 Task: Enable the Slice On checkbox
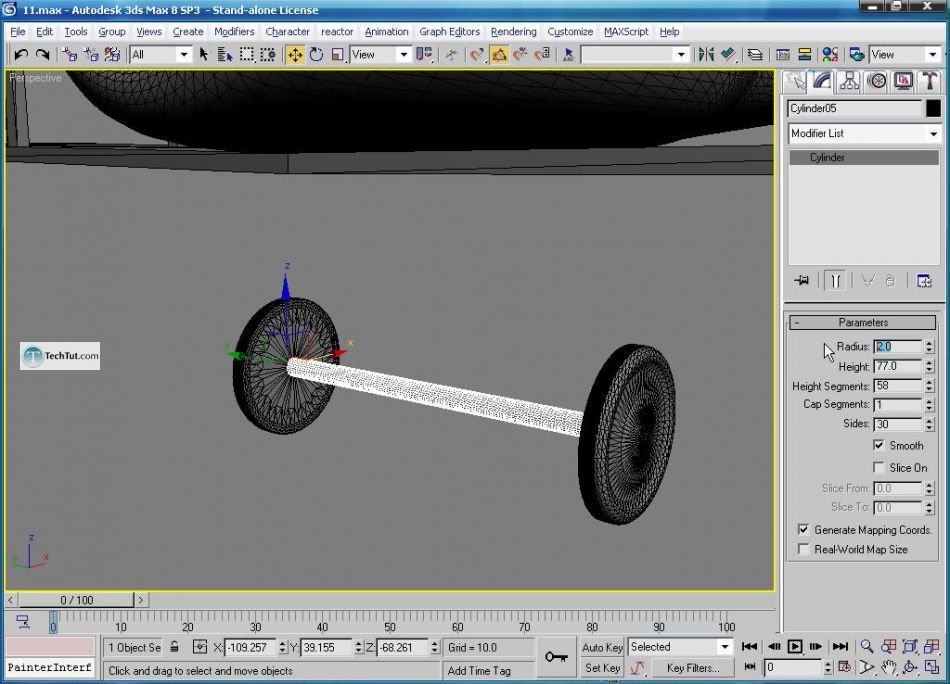point(879,467)
